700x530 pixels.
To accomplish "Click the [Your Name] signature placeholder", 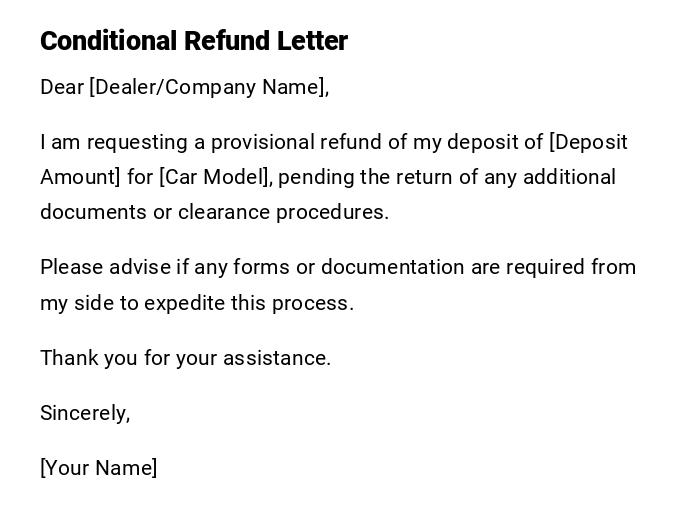I will (x=99, y=468).
